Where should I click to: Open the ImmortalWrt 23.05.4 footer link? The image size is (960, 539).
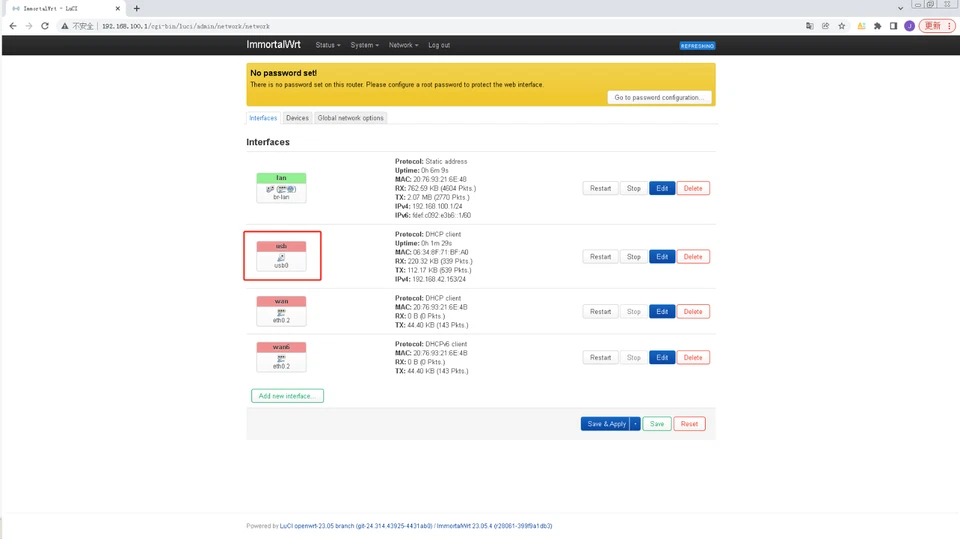[x=494, y=526]
